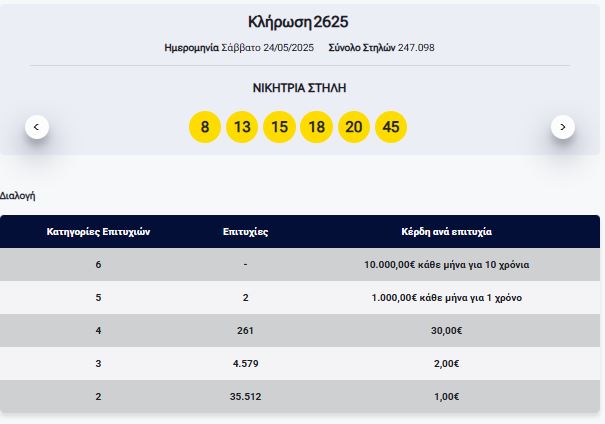Select the 10.000,00€ monthly prize cell
Screen dimensions: 605x424
click(x=446, y=265)
